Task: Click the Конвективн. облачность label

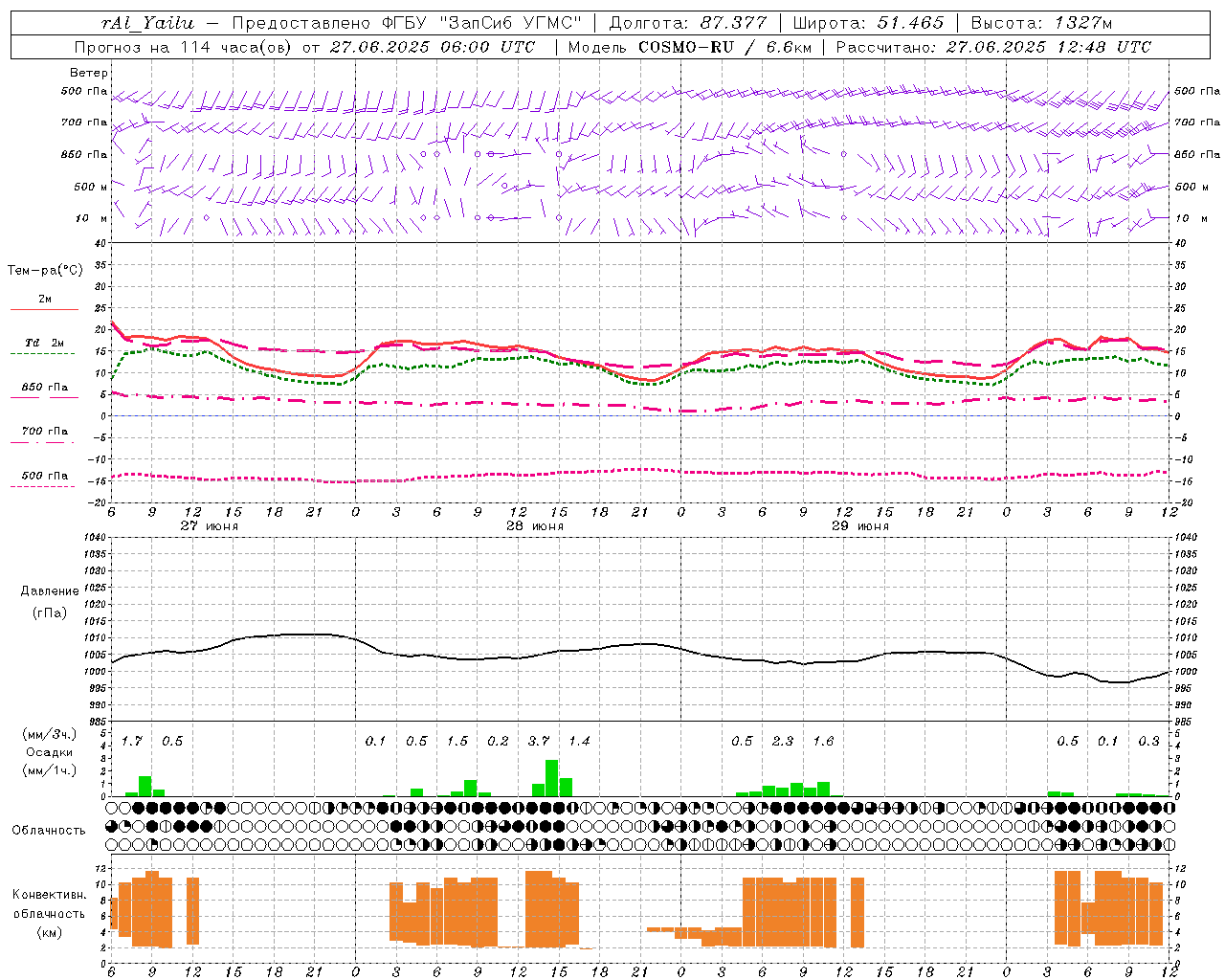Action: [x=50, y=904]
